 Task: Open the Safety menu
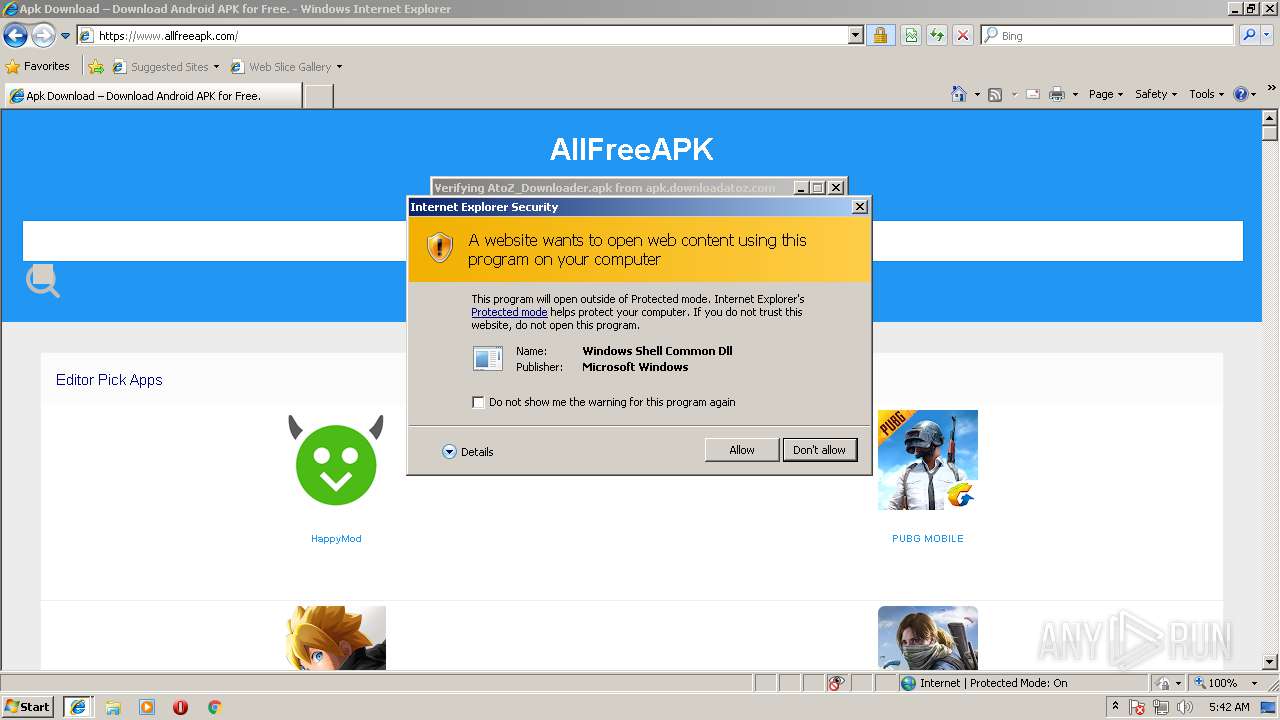pos(1156,94)
